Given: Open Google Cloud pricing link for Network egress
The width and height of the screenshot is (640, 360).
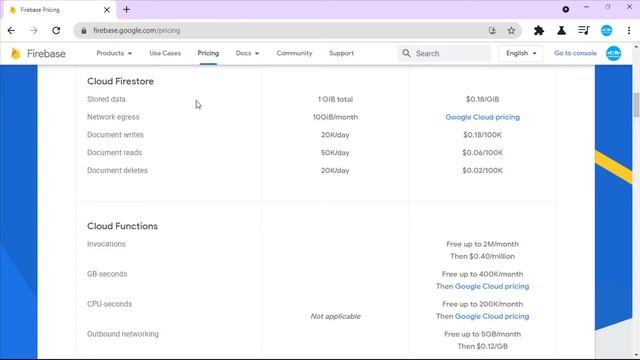Looking at the screenshot, I should (482, 117).
